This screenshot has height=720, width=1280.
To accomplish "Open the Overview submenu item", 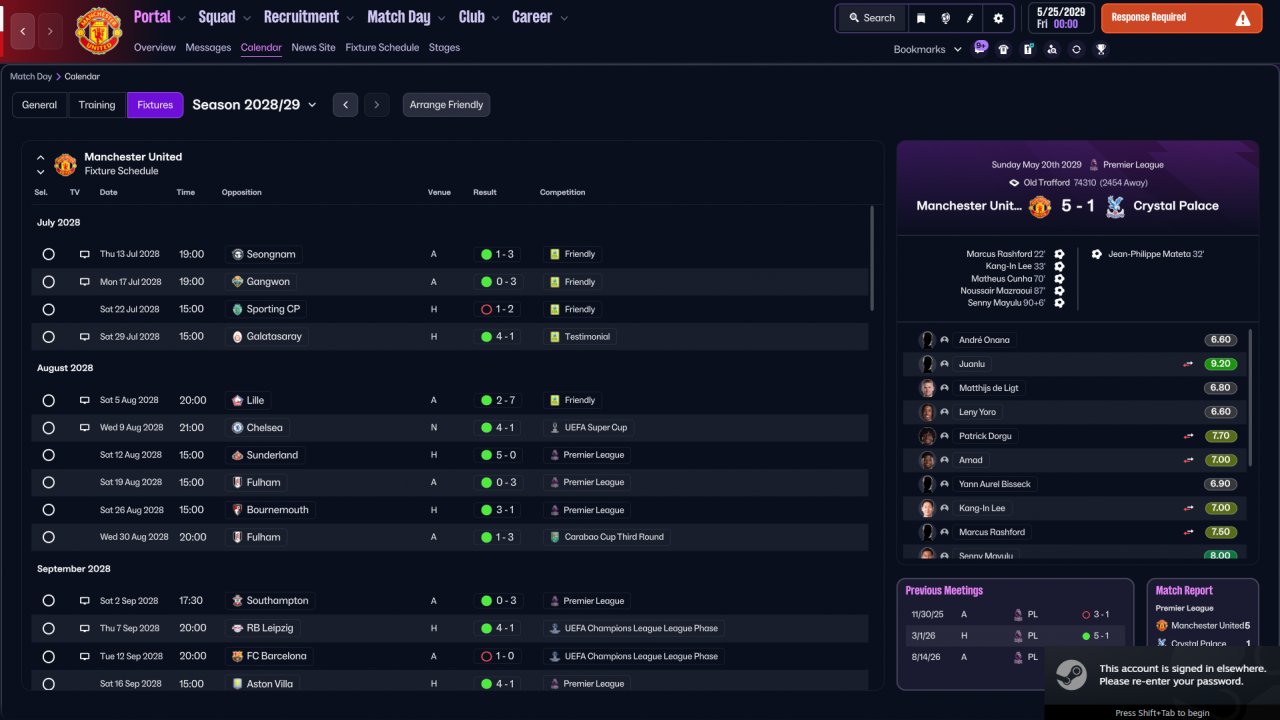I will click(x=154, y=48).
